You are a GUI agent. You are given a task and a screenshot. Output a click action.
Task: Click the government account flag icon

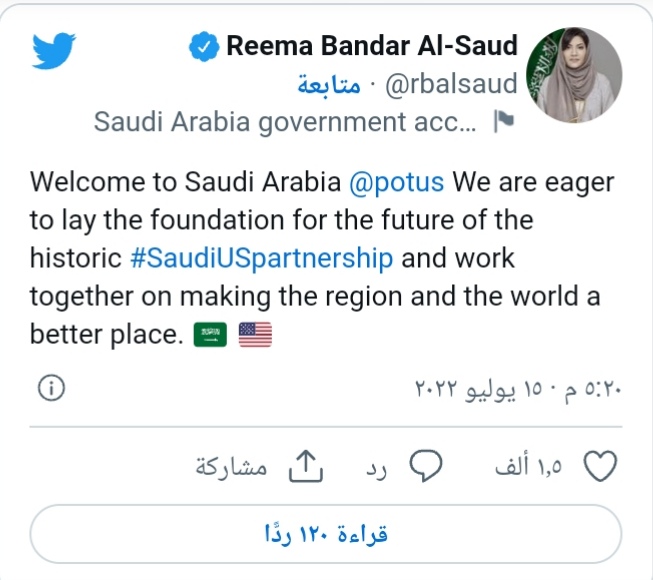(503, 122)
